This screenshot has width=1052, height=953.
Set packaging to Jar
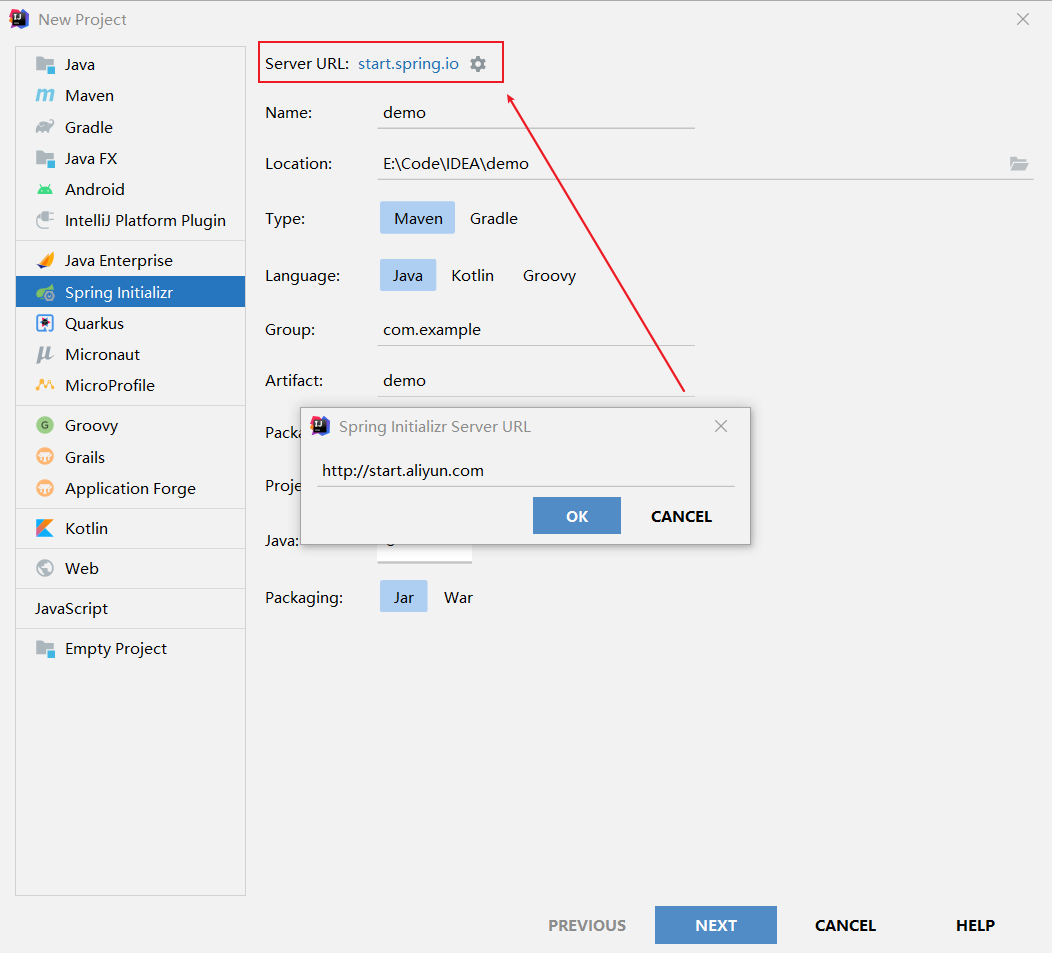(x=403, y=597)
